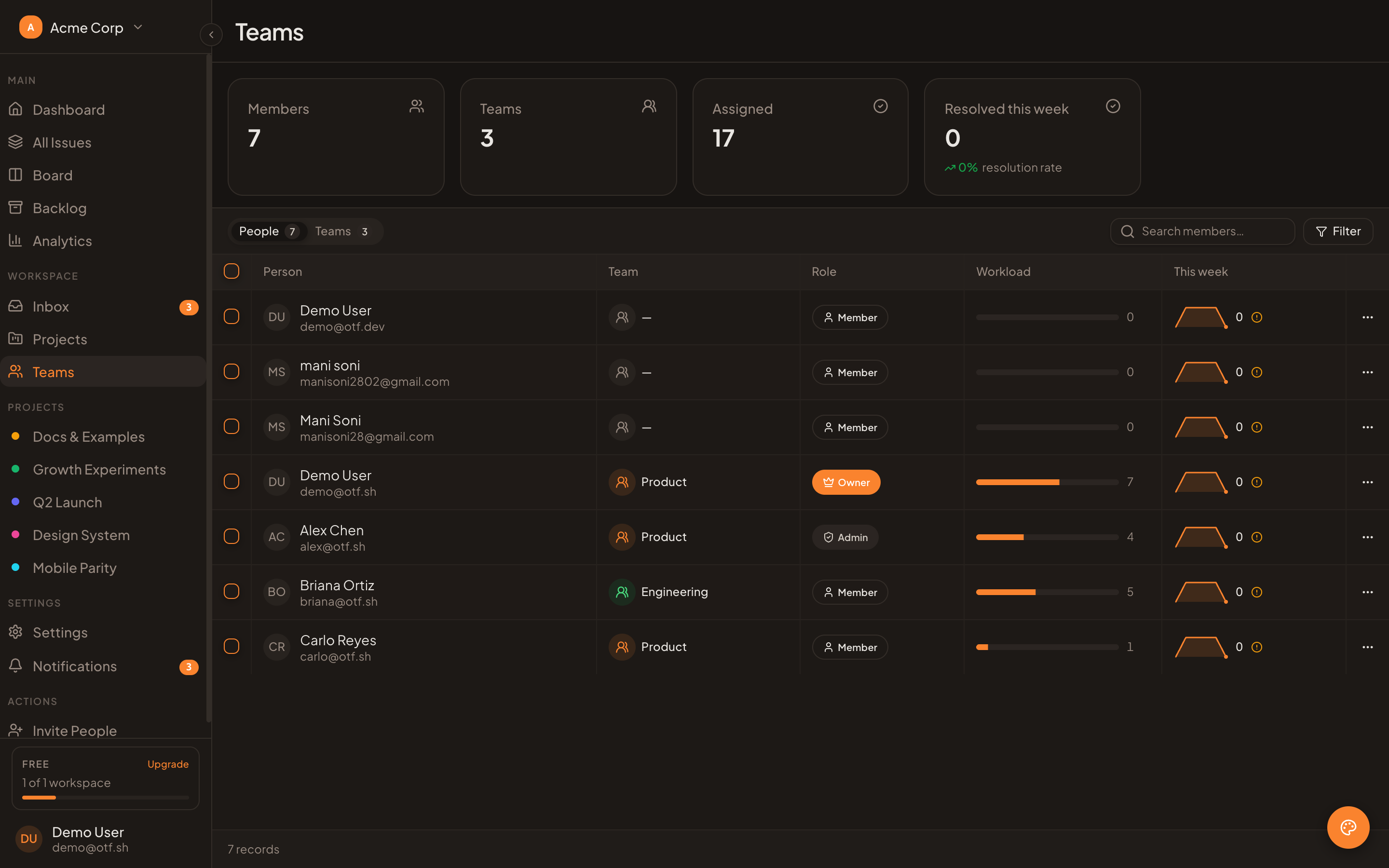Select all people via header checkbox
This screenshot has width=1389, height=868.
pos(231,271)
